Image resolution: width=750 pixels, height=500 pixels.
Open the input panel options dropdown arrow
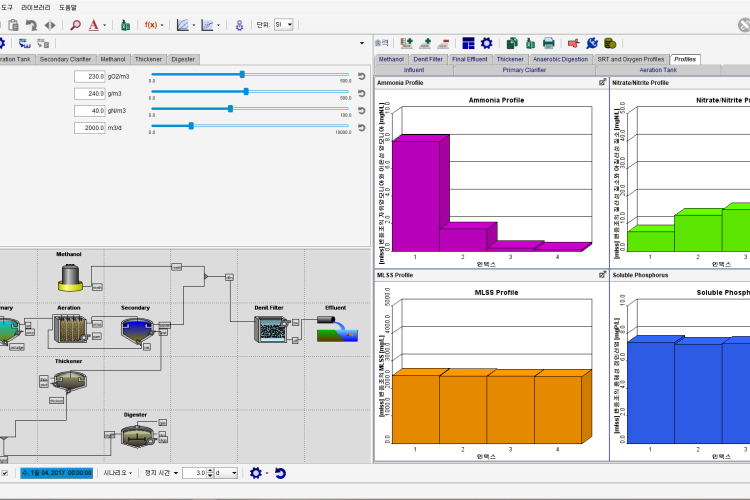pyautogui.click(x=362, y=44)
